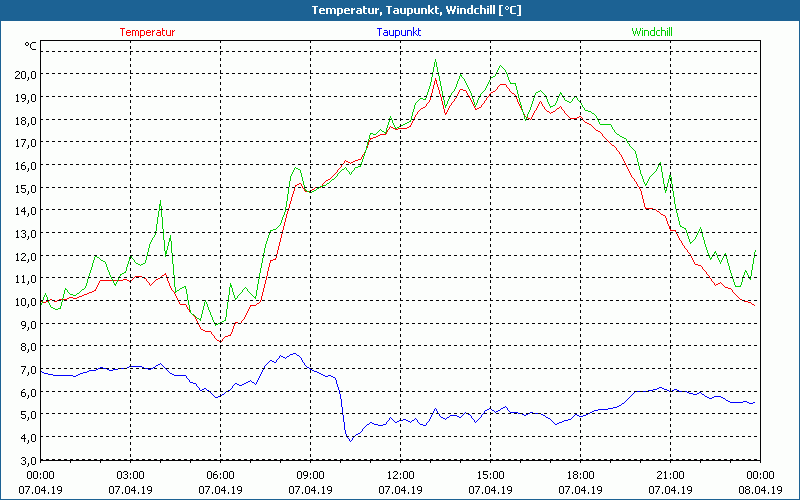The width and height of the screenshot is (800, 500).
Task: Click the 5,0 y-axis value
Action: click(28, 415)
